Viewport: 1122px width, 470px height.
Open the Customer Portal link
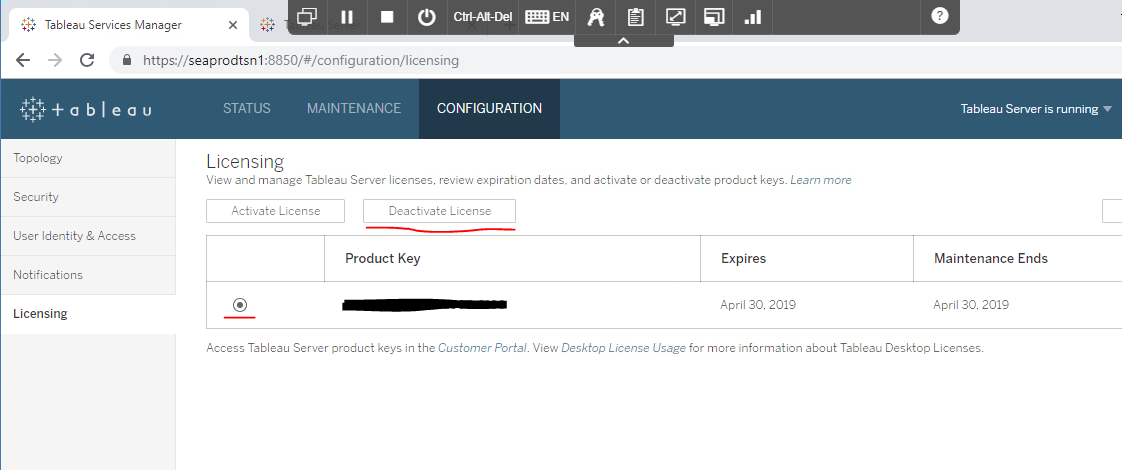482,348
